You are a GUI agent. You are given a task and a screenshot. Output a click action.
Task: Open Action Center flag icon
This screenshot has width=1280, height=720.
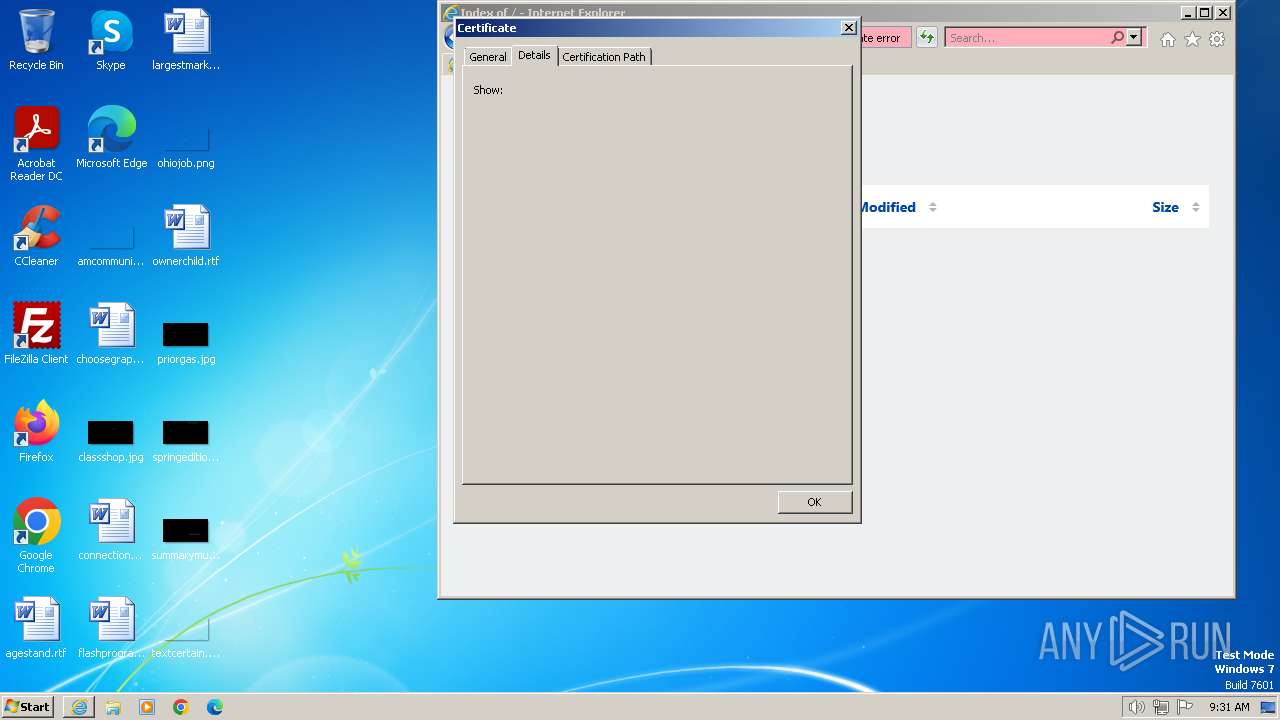click(1185, 707)
